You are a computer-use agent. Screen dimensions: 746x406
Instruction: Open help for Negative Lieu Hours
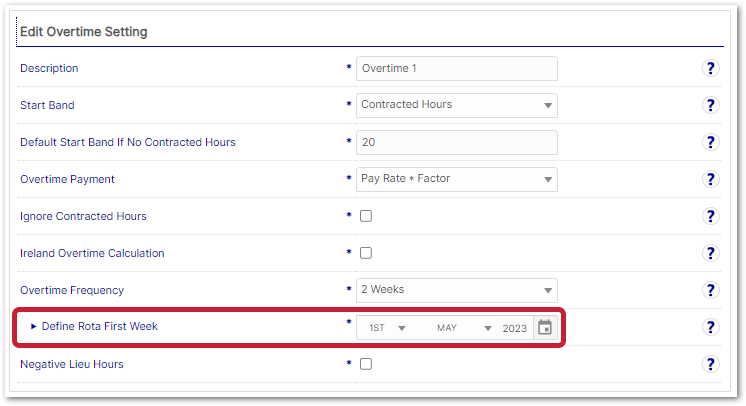pyautogui.click(x=711, y=364)
